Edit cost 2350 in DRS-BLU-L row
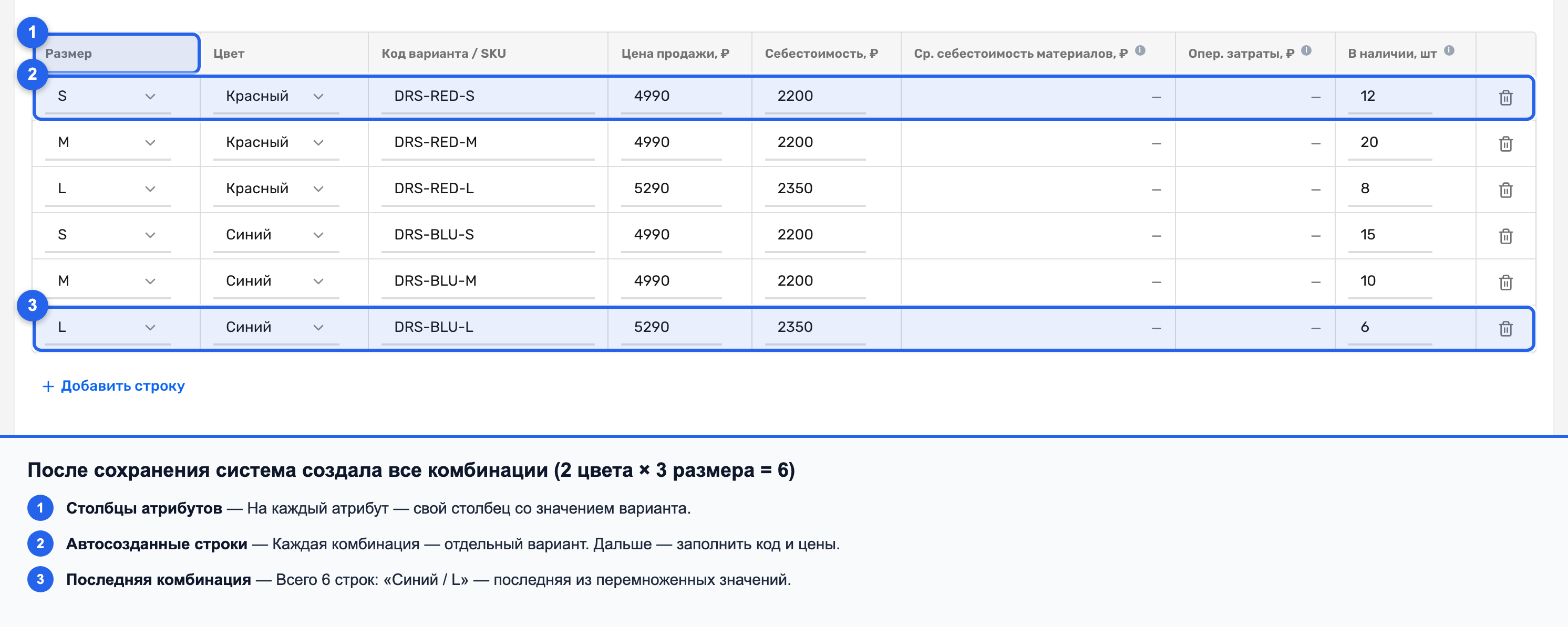The width and height of the screenshot is (1568, 627). click(x=815, y=327)
